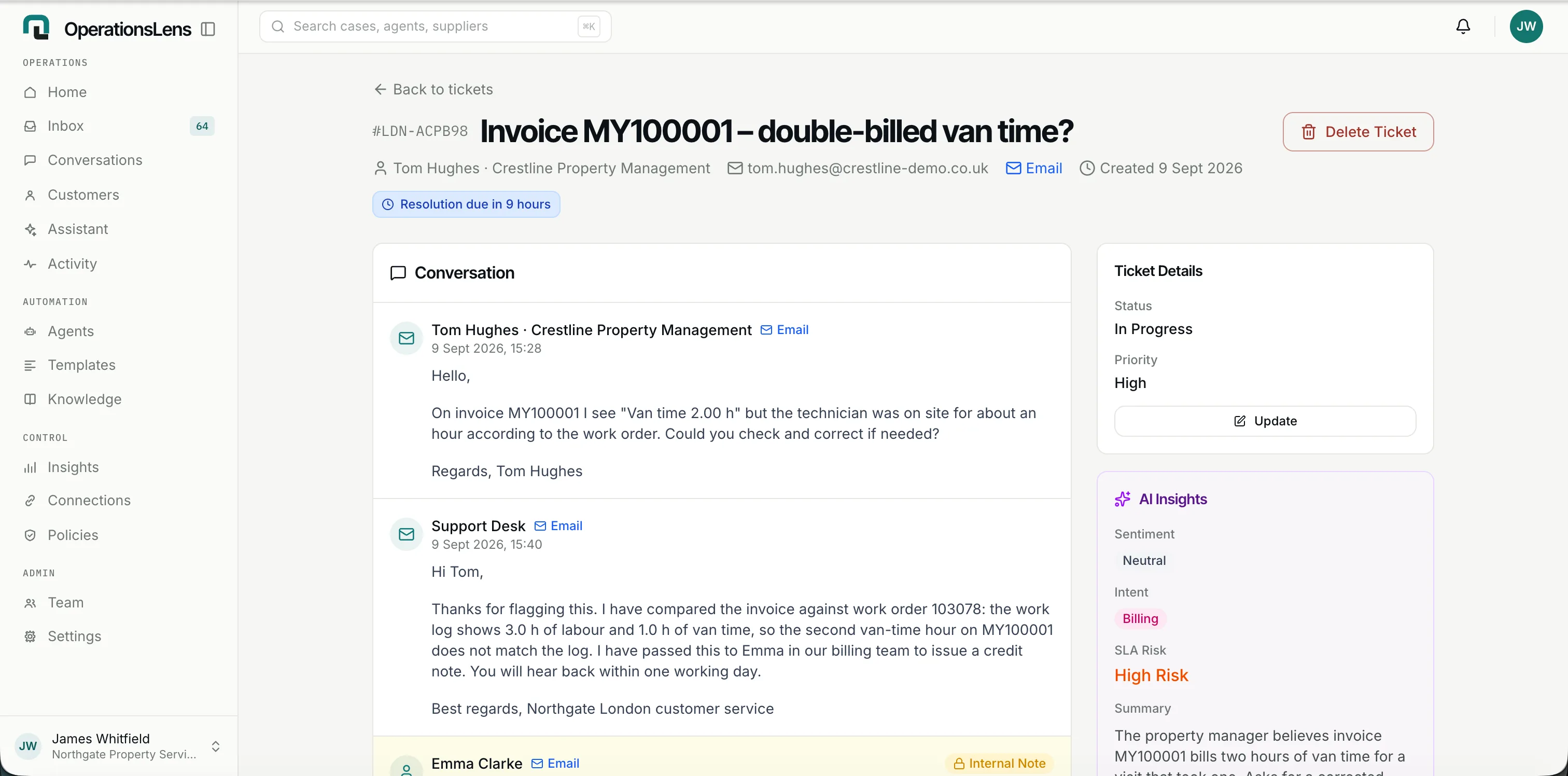Click Email tag on Support Desk message
1568x776 pixels.
[x=558, y=525]
